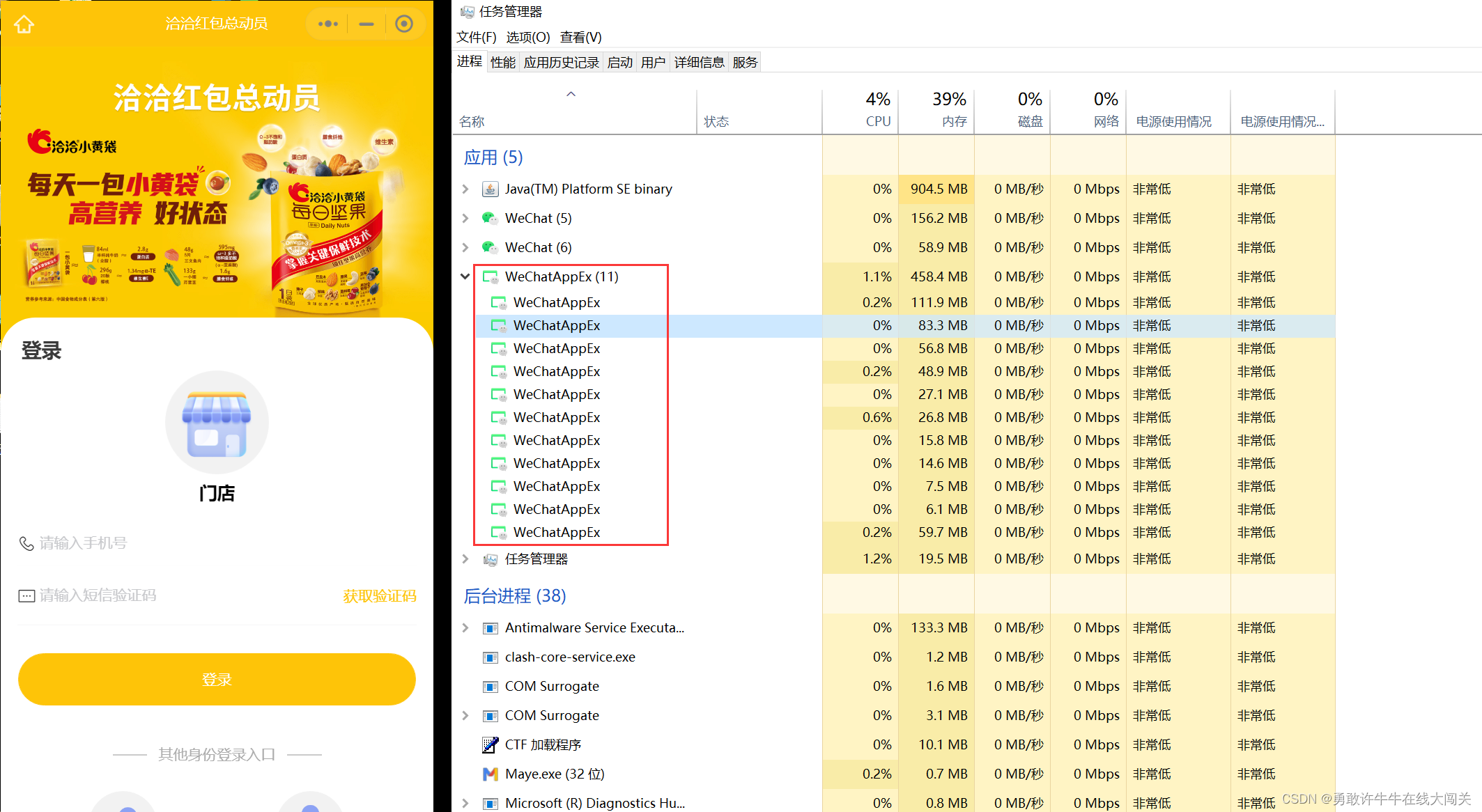The width and height of the screenshot is (1482, 812).
Task: Click Task Manager title bar icon
Action: coord(468,12)
